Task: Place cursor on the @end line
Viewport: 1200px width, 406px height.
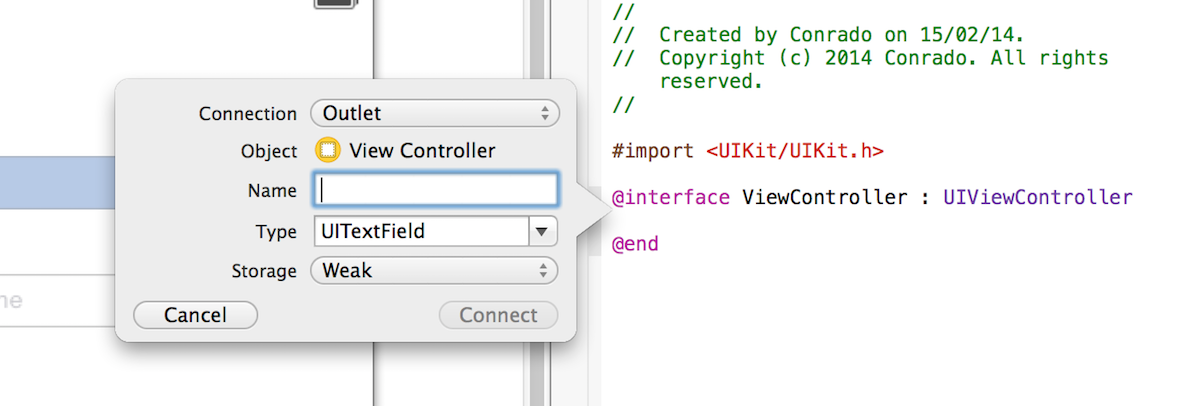Action: click(635, 243)
